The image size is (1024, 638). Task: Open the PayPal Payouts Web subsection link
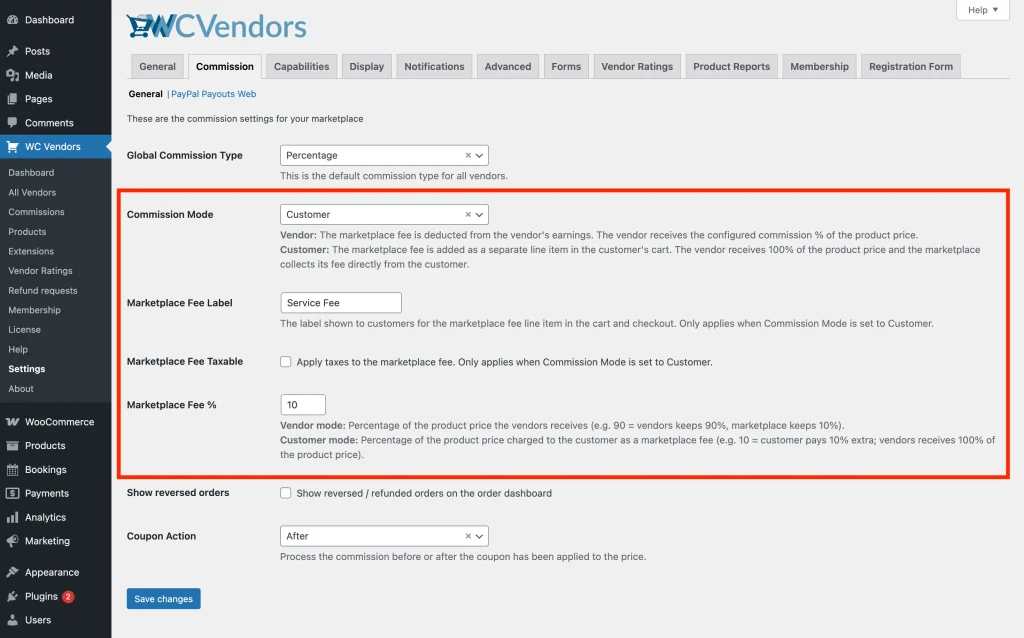pyautogui.click(x=214, y=94)
